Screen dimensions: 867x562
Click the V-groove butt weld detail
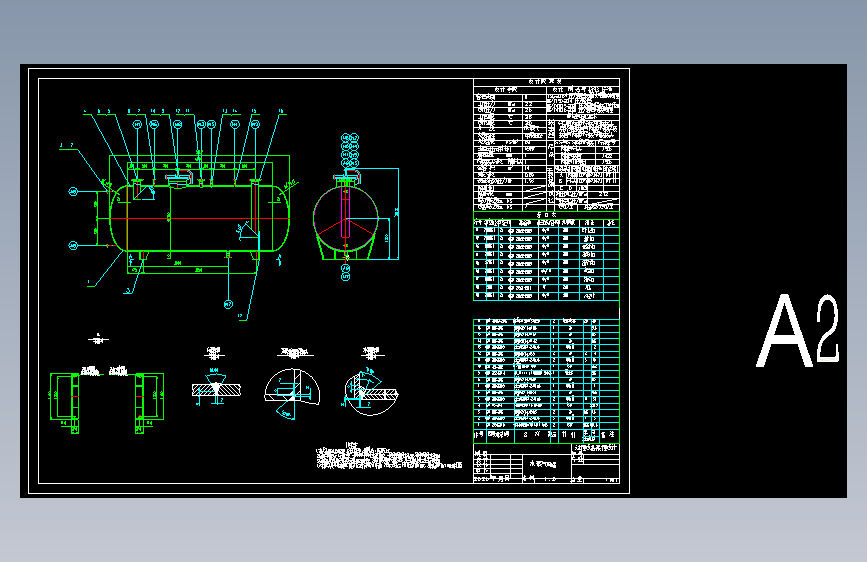pyautogui.click(x=216, y=388)
